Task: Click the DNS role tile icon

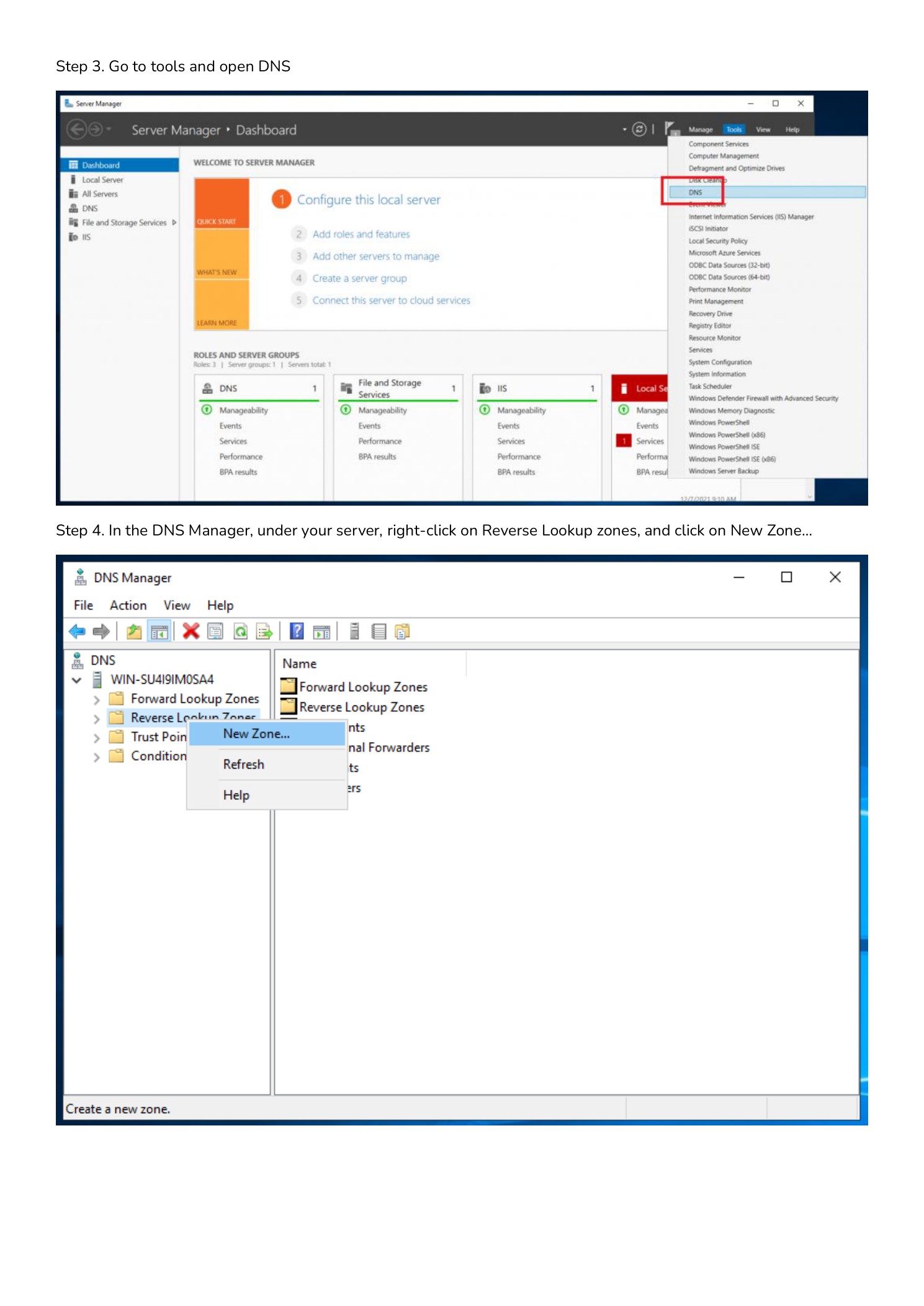Action: (x=207, y=388)
